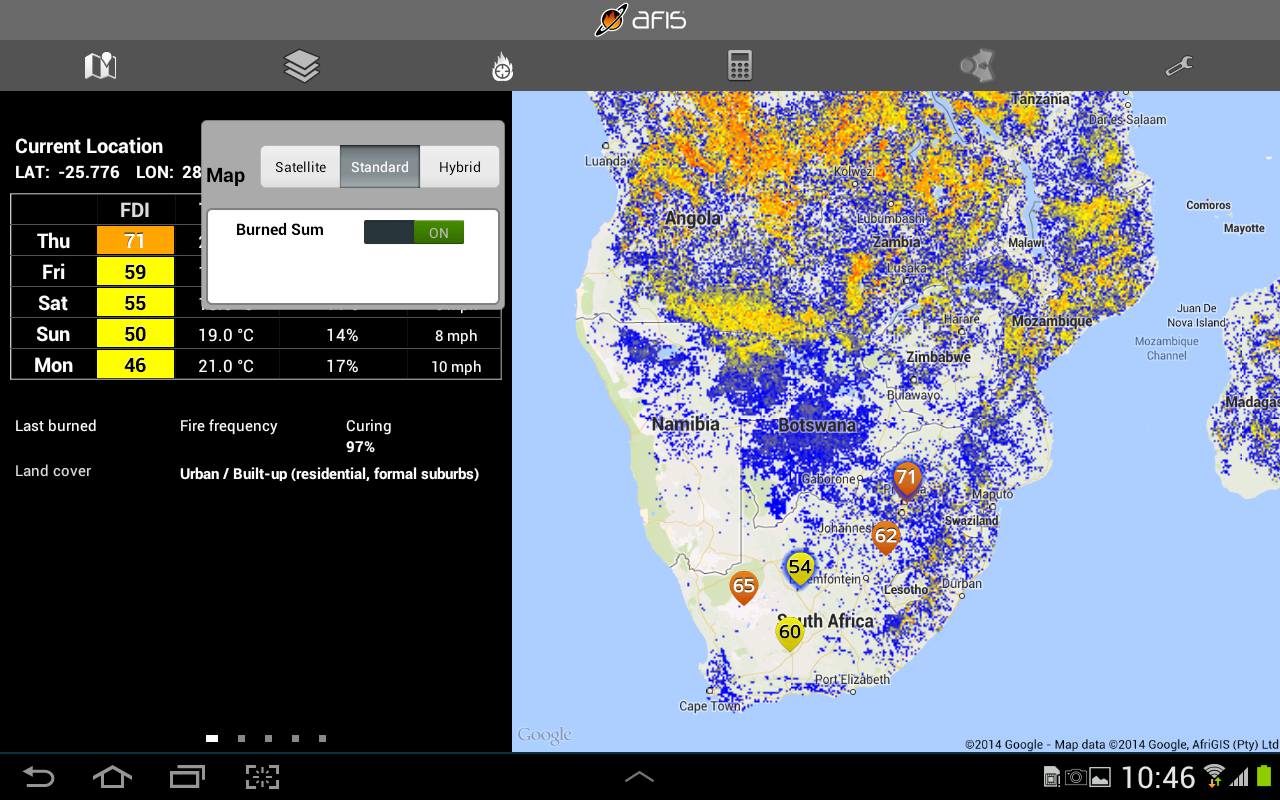Select Hybrid map type
Viewport: 1280px width, 800px height.
459,167
